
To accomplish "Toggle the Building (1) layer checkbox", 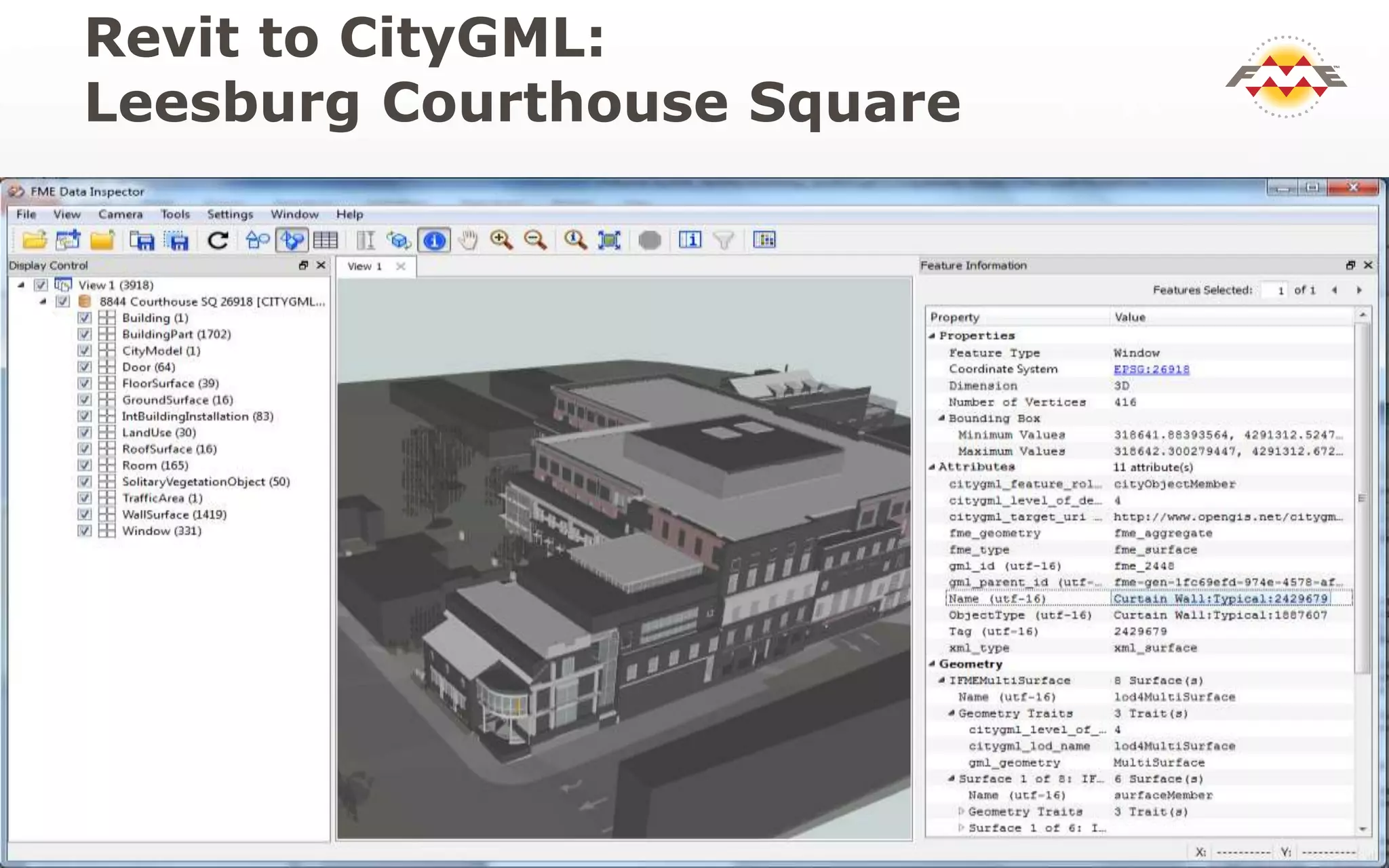I will [84, 317].
